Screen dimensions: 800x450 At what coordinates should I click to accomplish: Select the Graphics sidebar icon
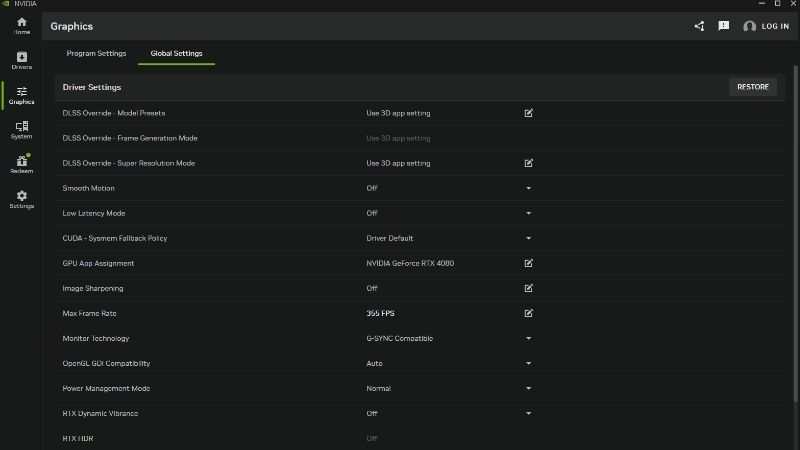point(21,95)
